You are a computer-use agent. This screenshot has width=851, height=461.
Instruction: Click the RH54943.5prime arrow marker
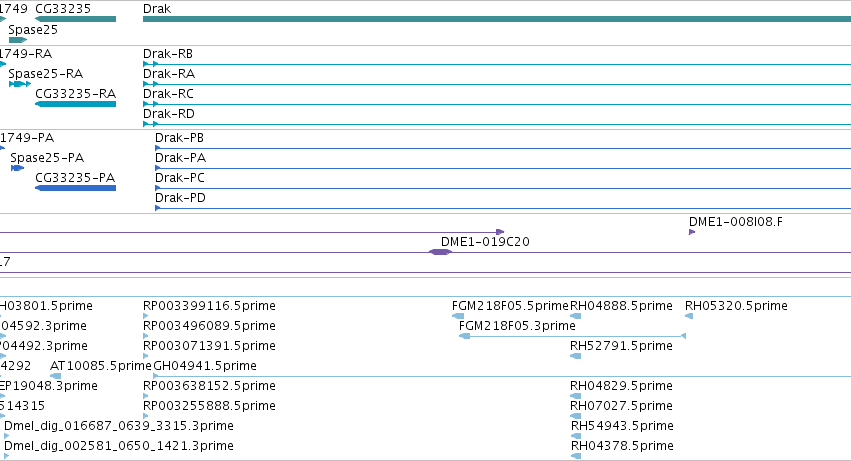[x=576, y=436]
